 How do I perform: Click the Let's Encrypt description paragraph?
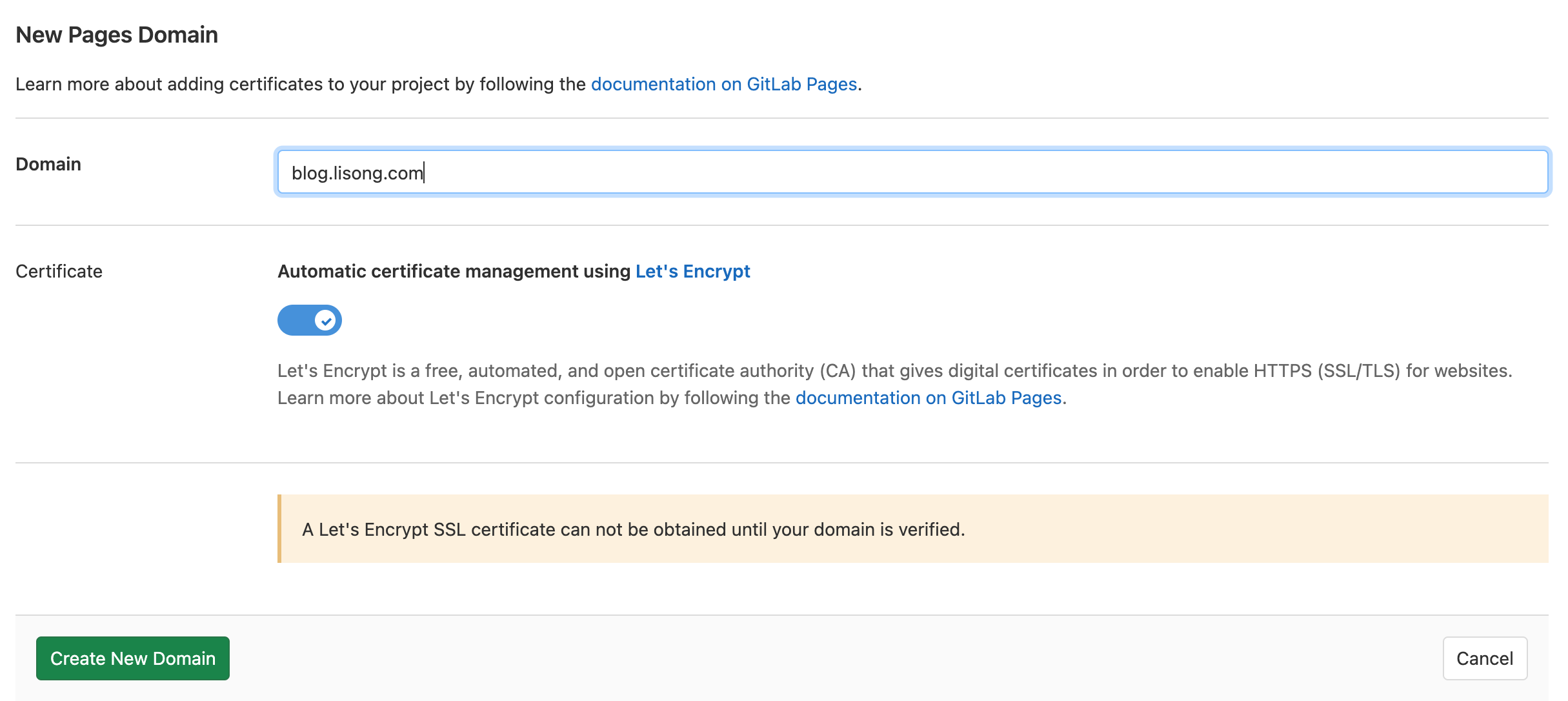point(895,384)
